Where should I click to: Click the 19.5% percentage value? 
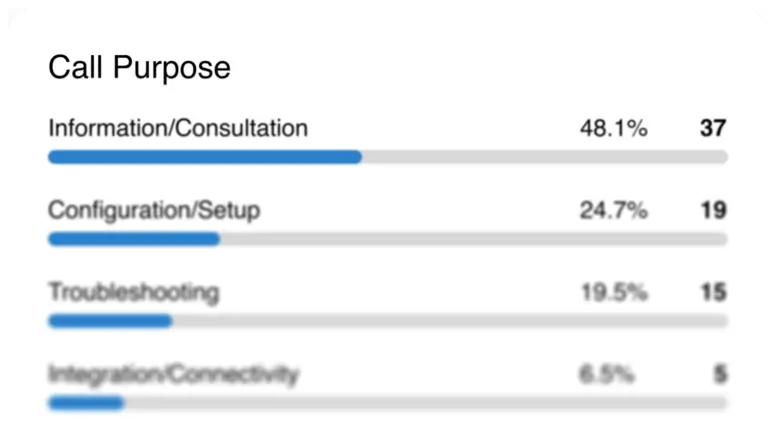point(613,293)
